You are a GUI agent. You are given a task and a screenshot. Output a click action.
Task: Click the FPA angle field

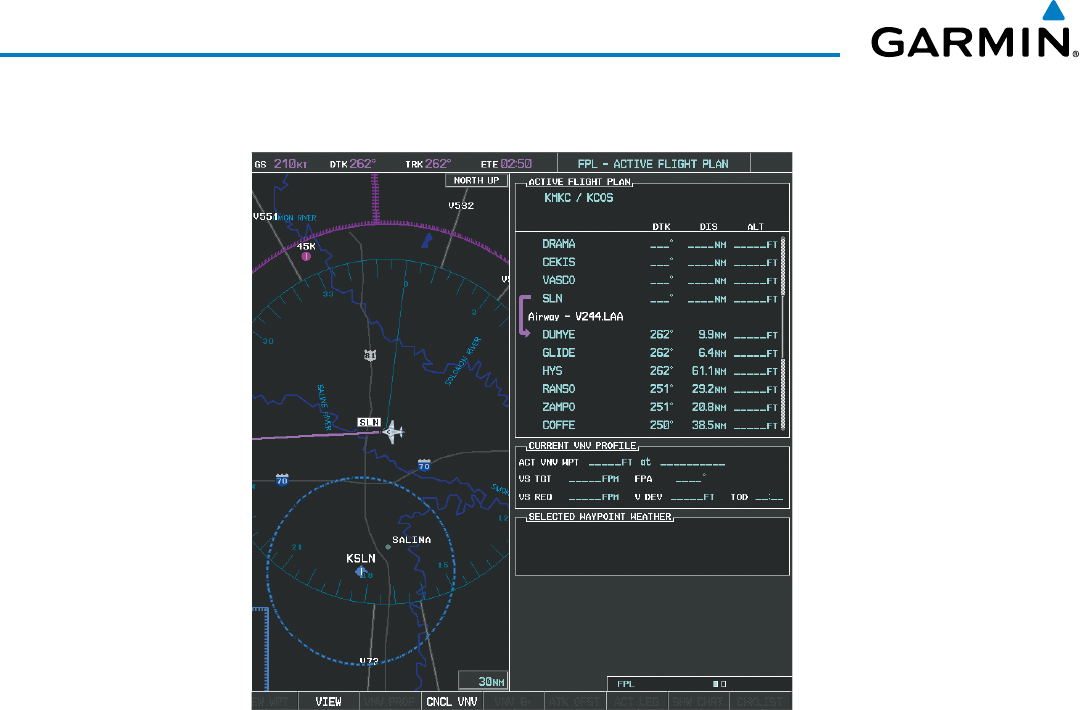coord(691,479)
